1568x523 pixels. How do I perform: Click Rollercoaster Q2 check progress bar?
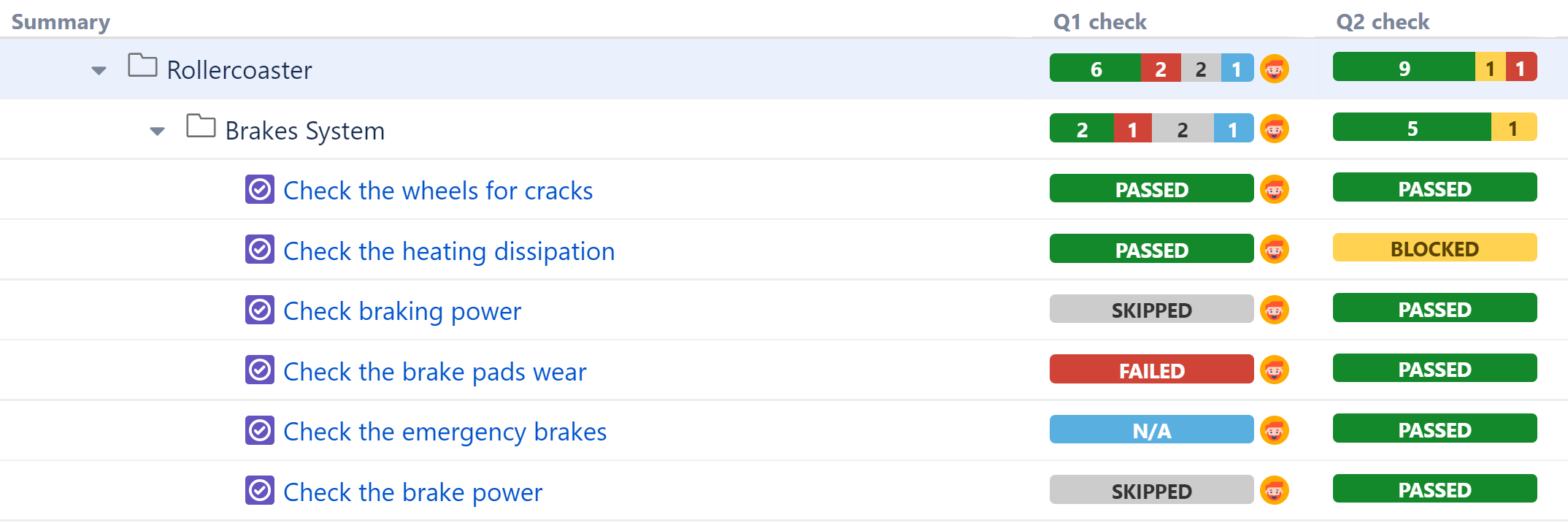tap(1434, 68)
